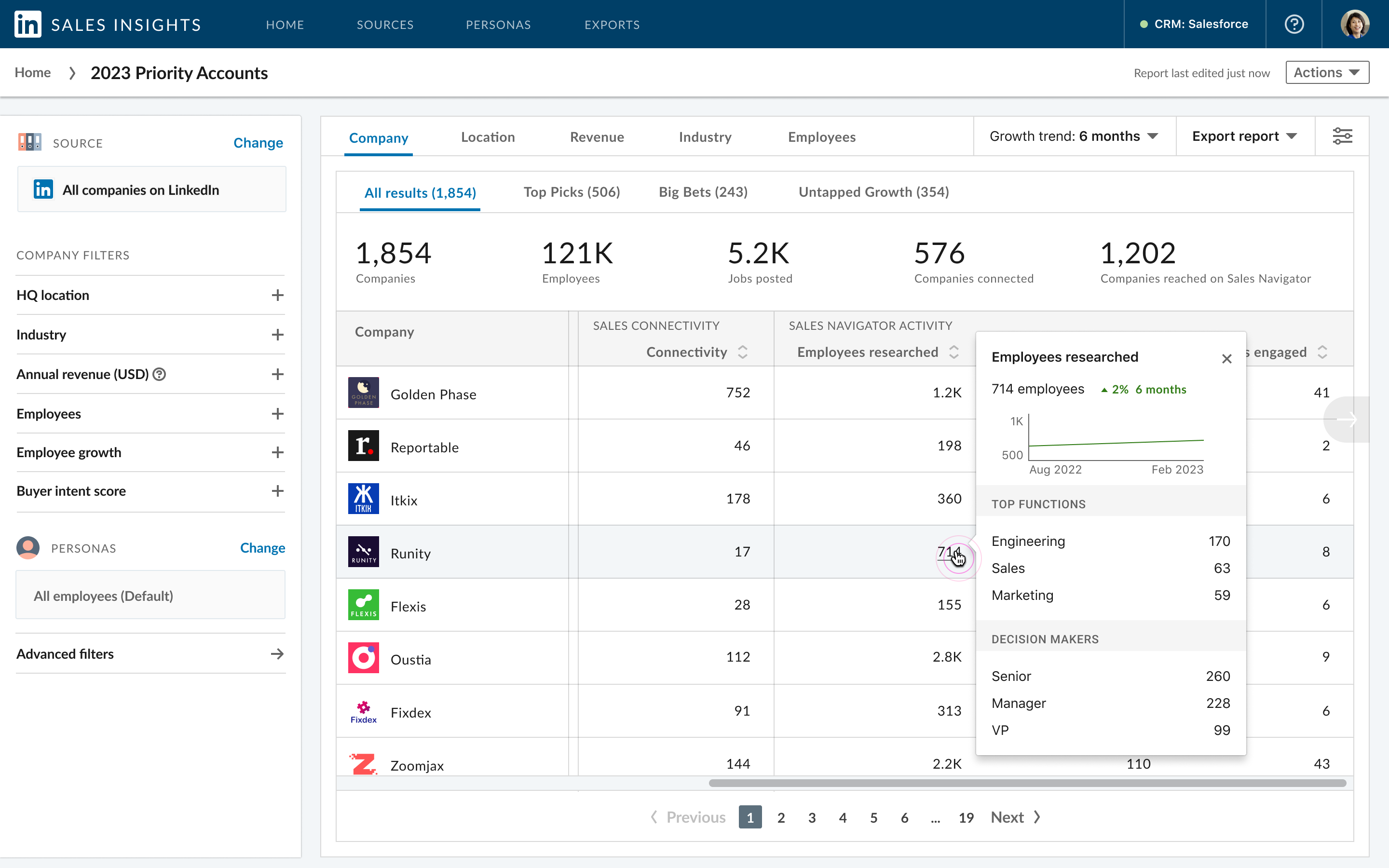
Task: Switch to the Industry tab
Action: pos(705,136)
